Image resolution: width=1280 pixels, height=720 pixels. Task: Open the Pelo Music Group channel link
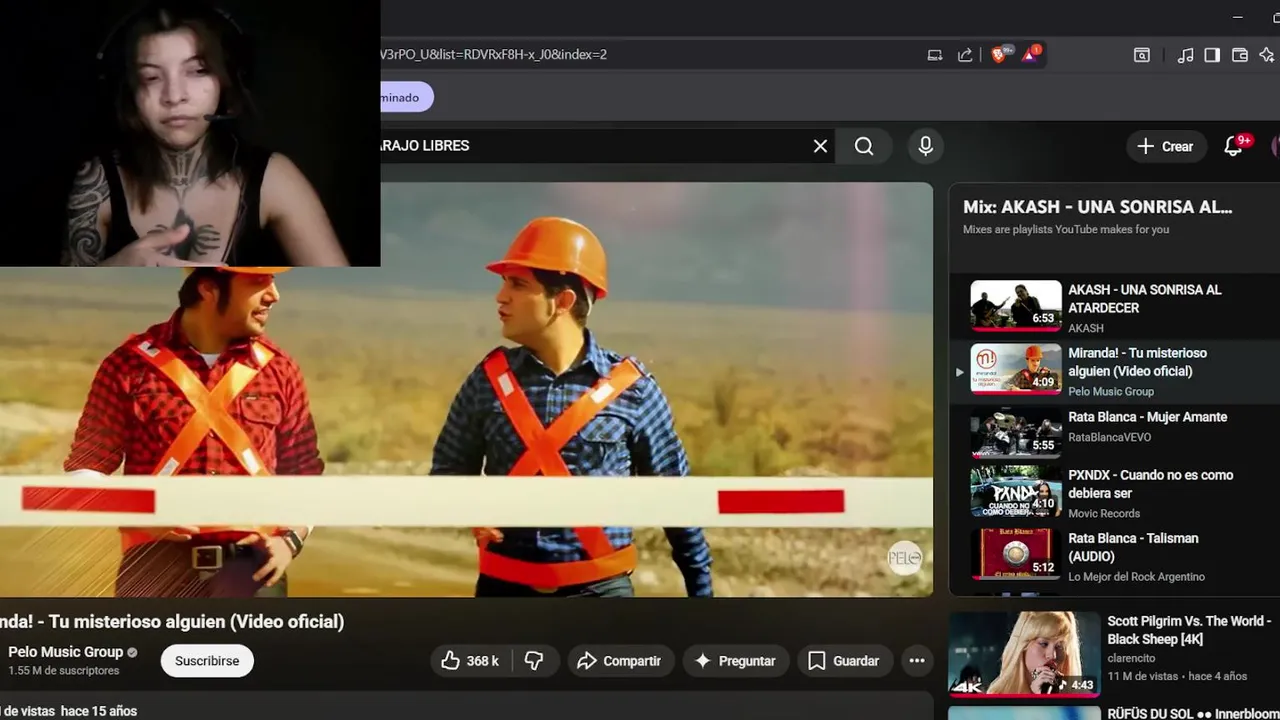[66, 652]
